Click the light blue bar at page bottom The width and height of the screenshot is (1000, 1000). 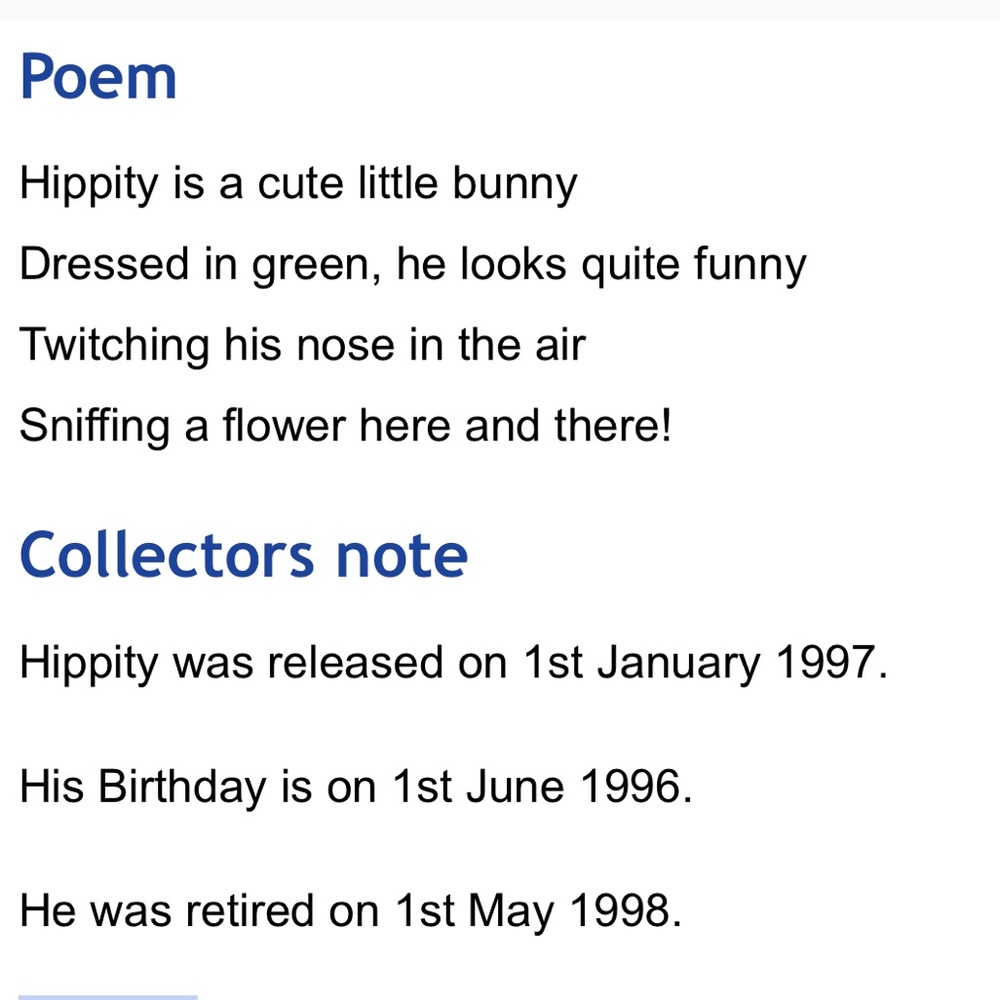(x=108, y=997)
